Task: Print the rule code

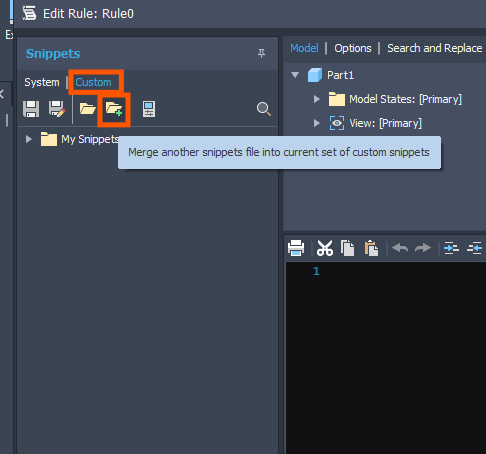Action: pos(296,248)
